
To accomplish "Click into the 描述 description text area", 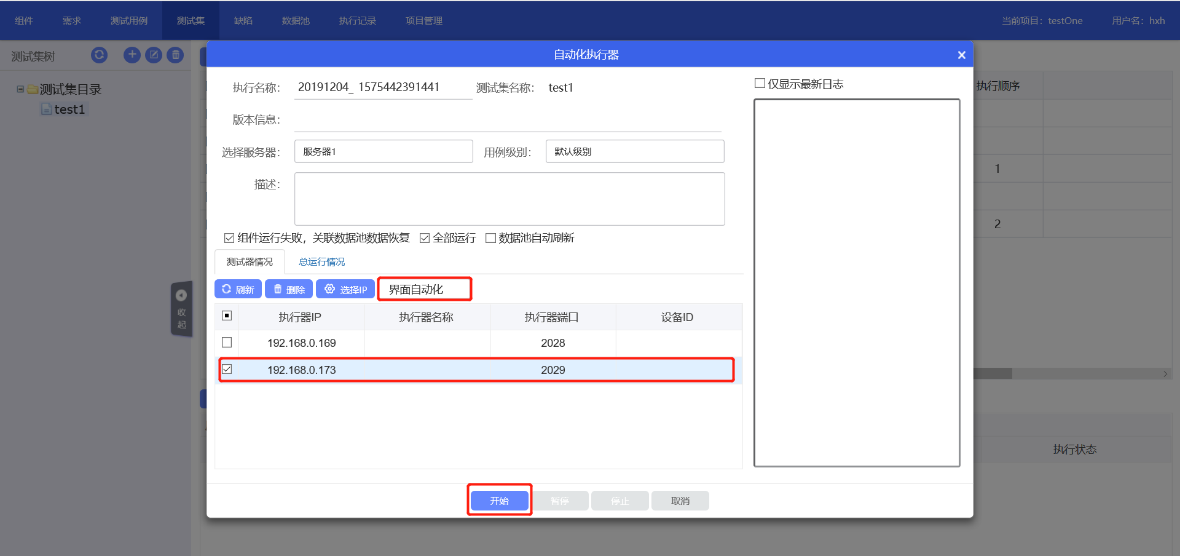I will pos(509,199).
